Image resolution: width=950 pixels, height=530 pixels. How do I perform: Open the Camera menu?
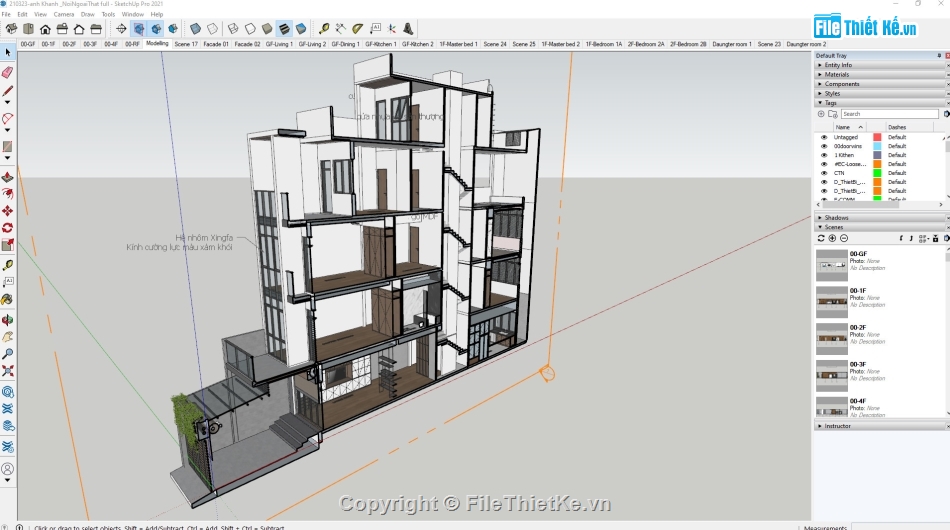click(64, 14)
